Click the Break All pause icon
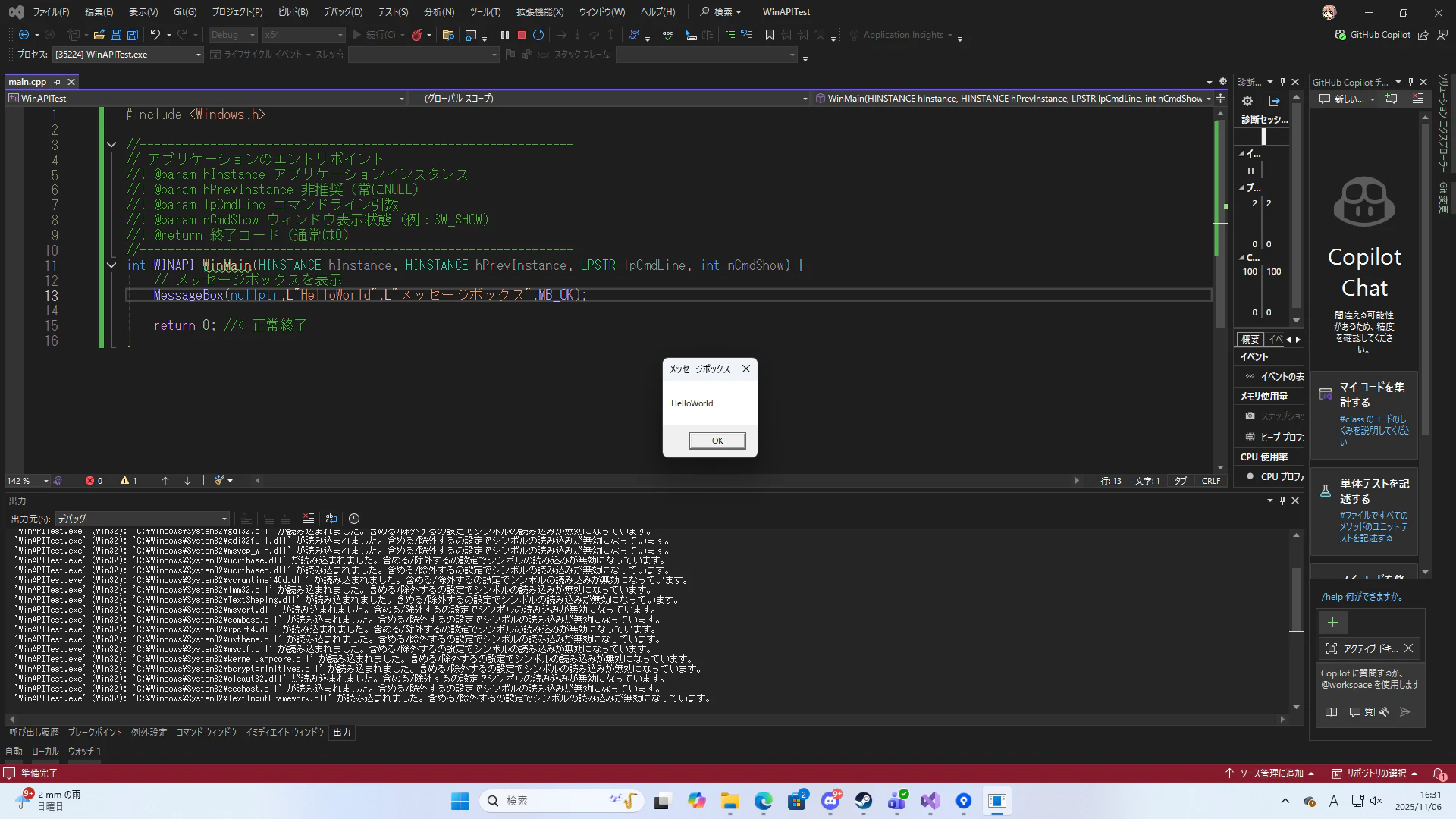This screenshot has height=819, width=1456. point(505,35)
